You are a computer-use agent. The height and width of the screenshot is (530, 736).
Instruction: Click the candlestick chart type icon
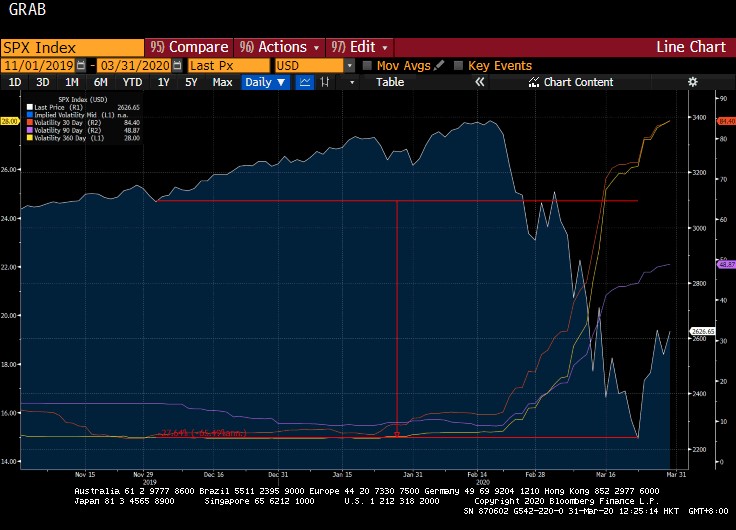(324, 82)
